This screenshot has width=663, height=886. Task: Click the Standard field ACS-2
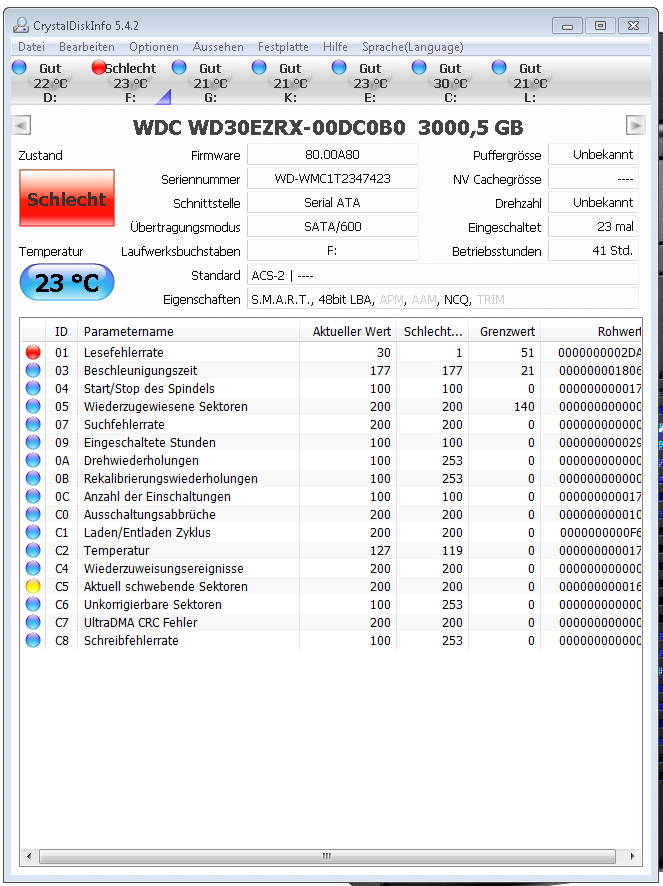pyautogui.click(x=443, y=275)
